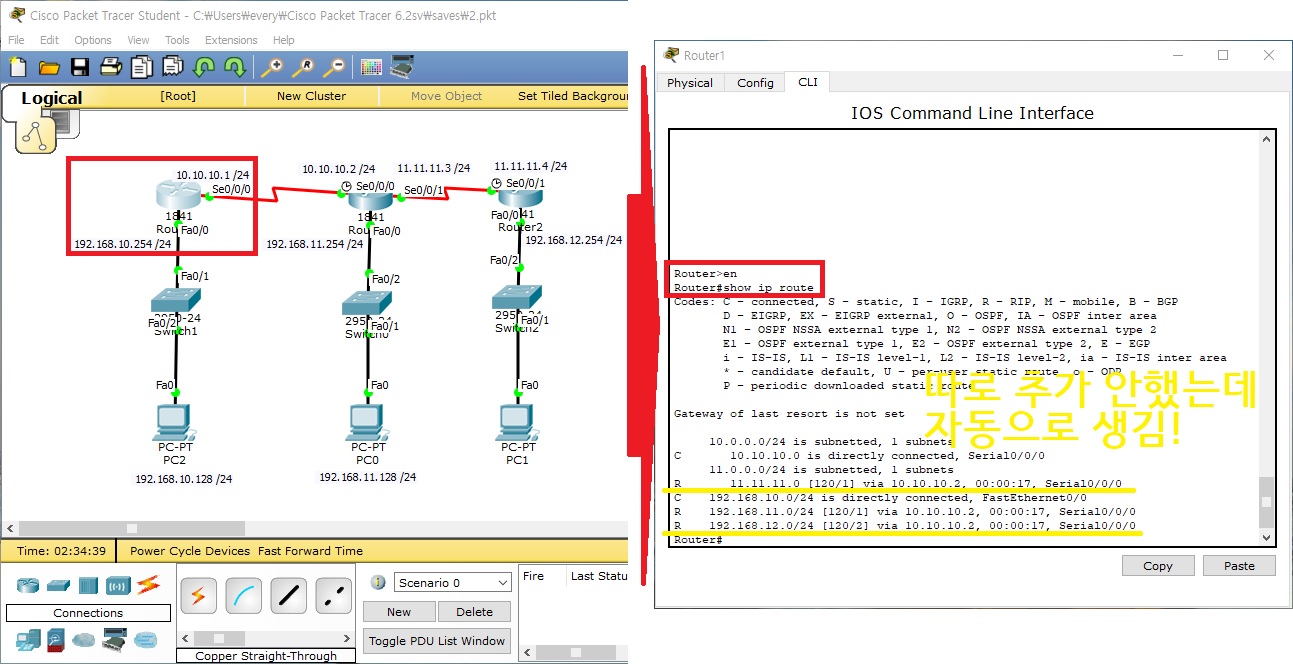Click the connection types scrollbar right arrow
The width and height of the screenshot is (1293, 664).
point(346,637)
